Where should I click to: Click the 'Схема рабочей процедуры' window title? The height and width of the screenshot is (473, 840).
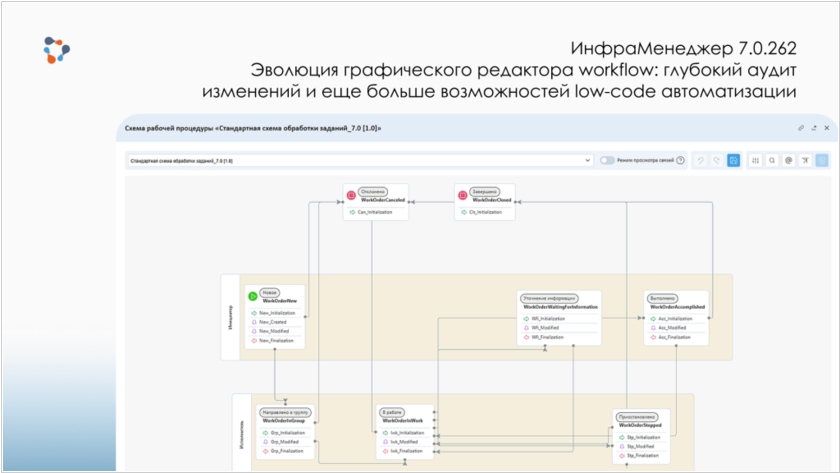(x=253, y=129)
